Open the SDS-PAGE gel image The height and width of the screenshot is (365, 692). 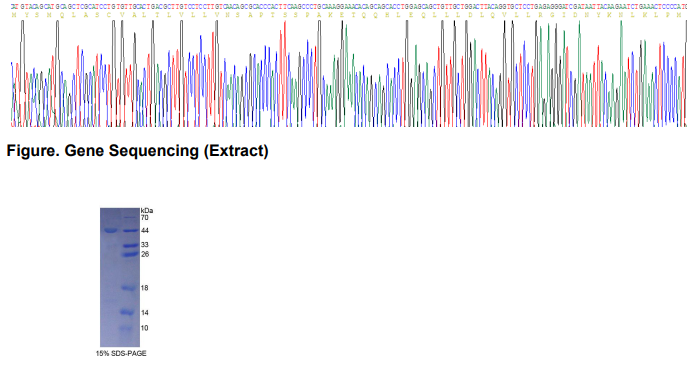(x=120, y=277)
